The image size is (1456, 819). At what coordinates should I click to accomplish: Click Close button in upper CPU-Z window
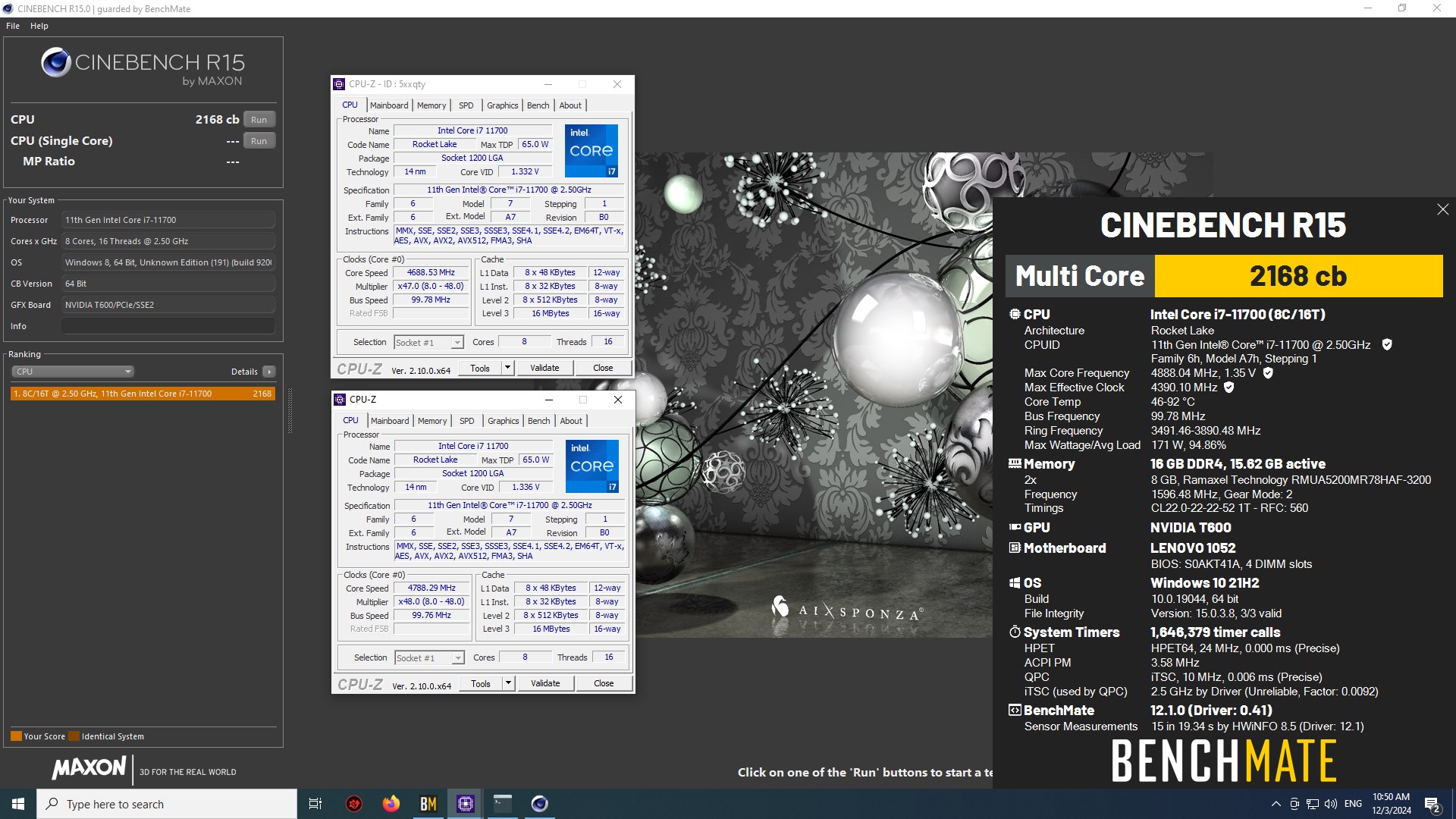coord(603,368)
